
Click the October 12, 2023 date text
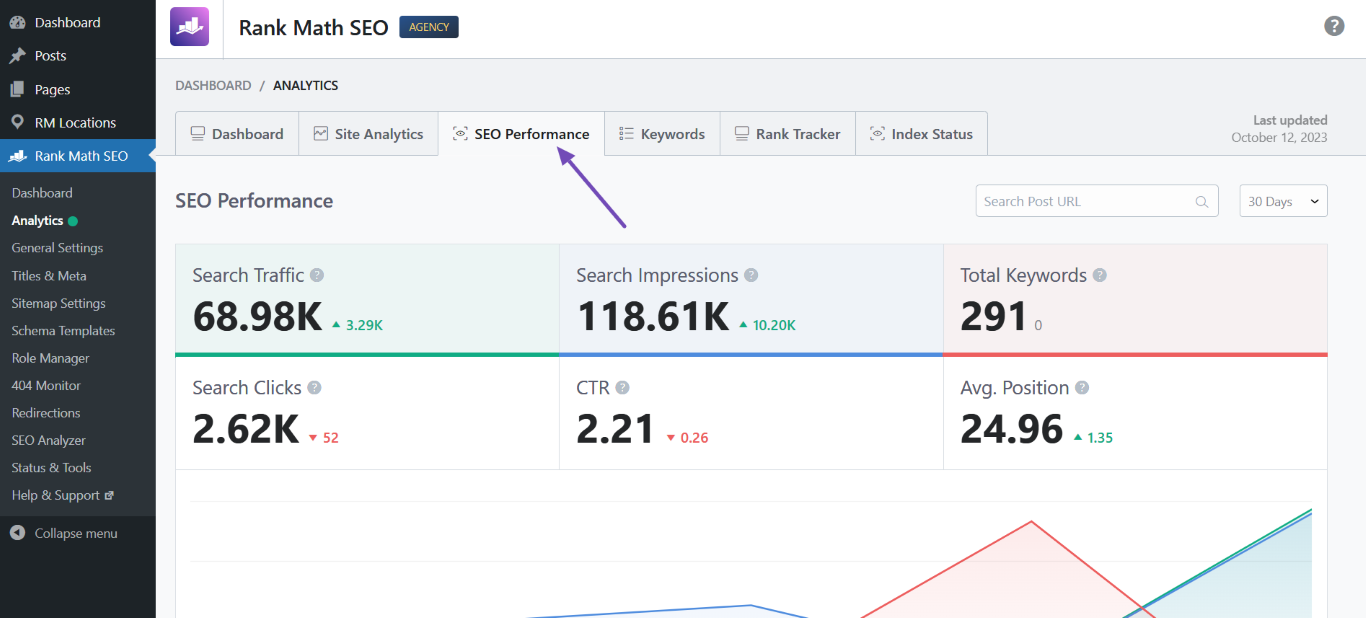pos(1279,138)
